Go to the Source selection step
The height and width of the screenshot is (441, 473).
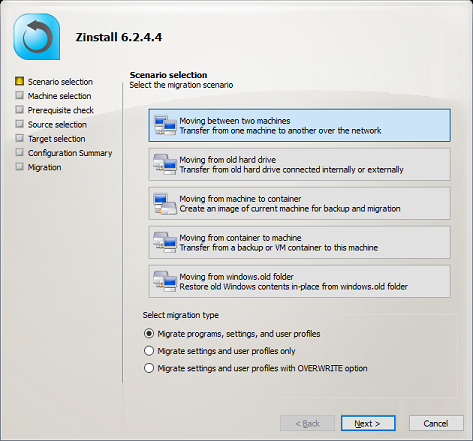pyautogui.click(x=57, y=124)
